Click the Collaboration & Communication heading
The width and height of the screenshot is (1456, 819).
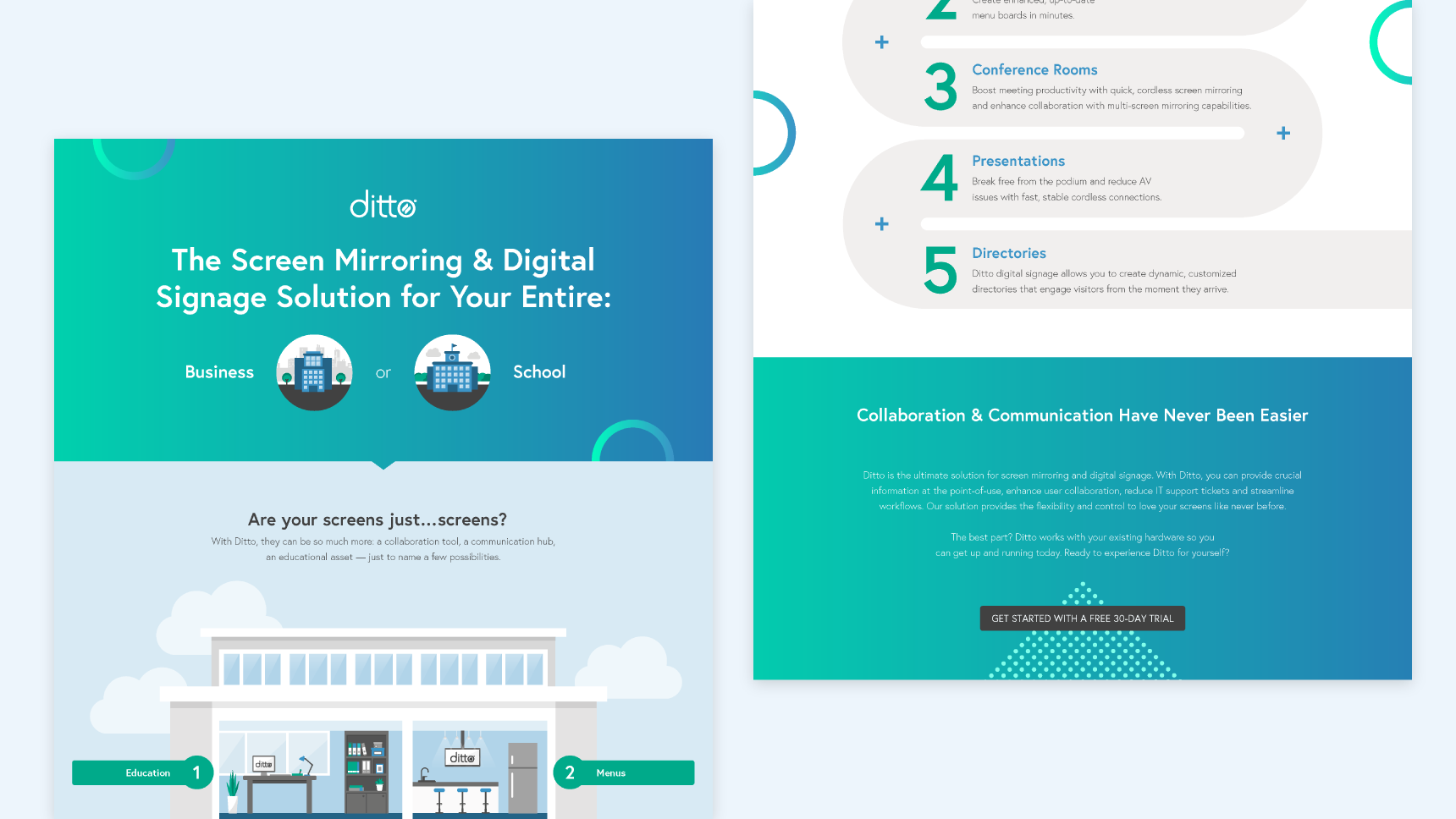pos(1083,415)
